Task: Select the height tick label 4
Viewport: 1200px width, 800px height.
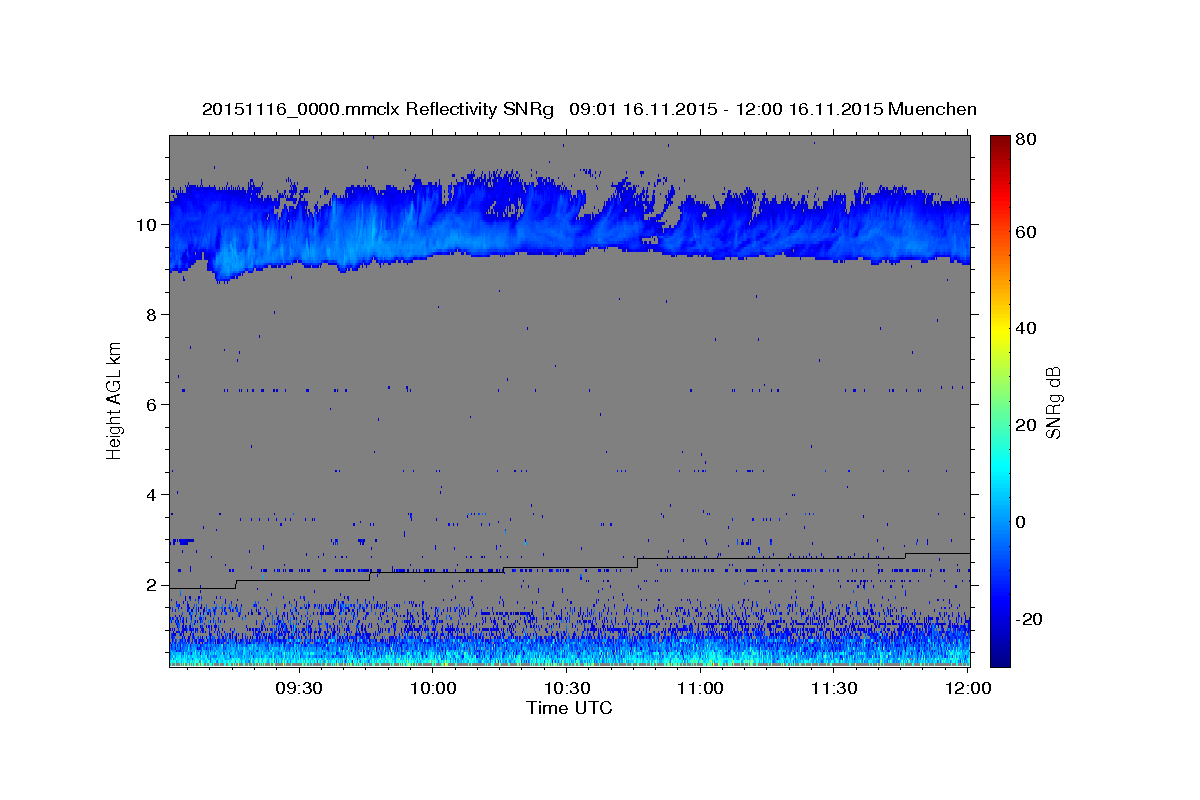Action: point(152,494)
